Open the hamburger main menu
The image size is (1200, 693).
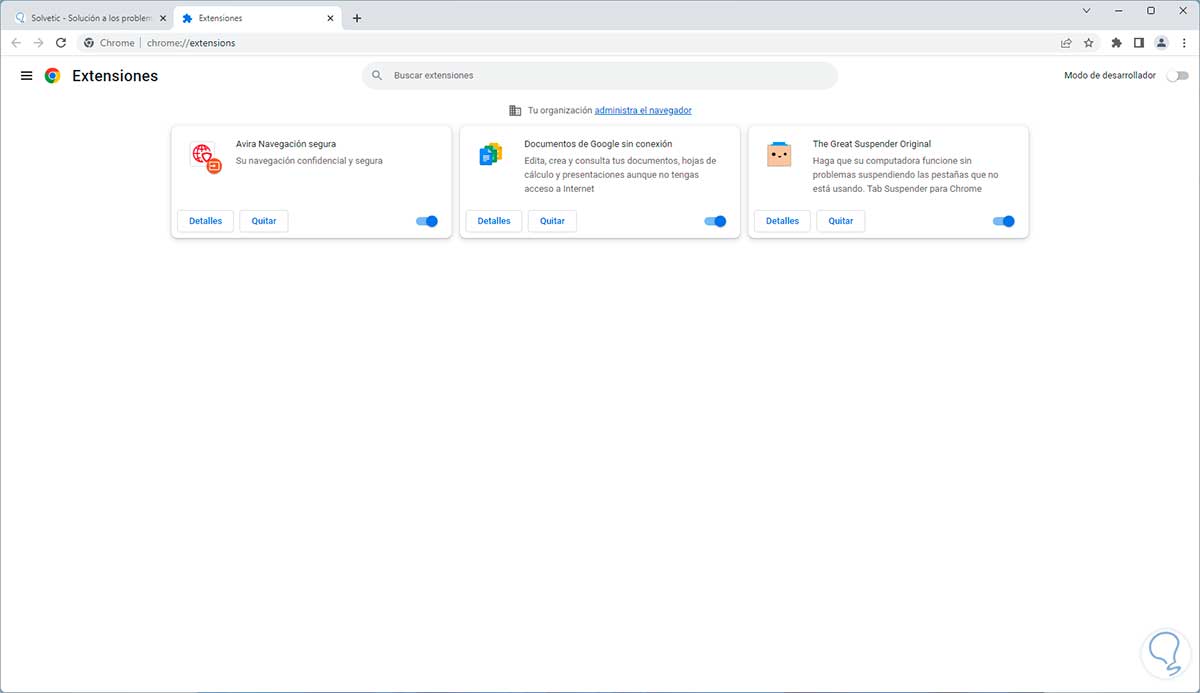click(x=27, y=75)
